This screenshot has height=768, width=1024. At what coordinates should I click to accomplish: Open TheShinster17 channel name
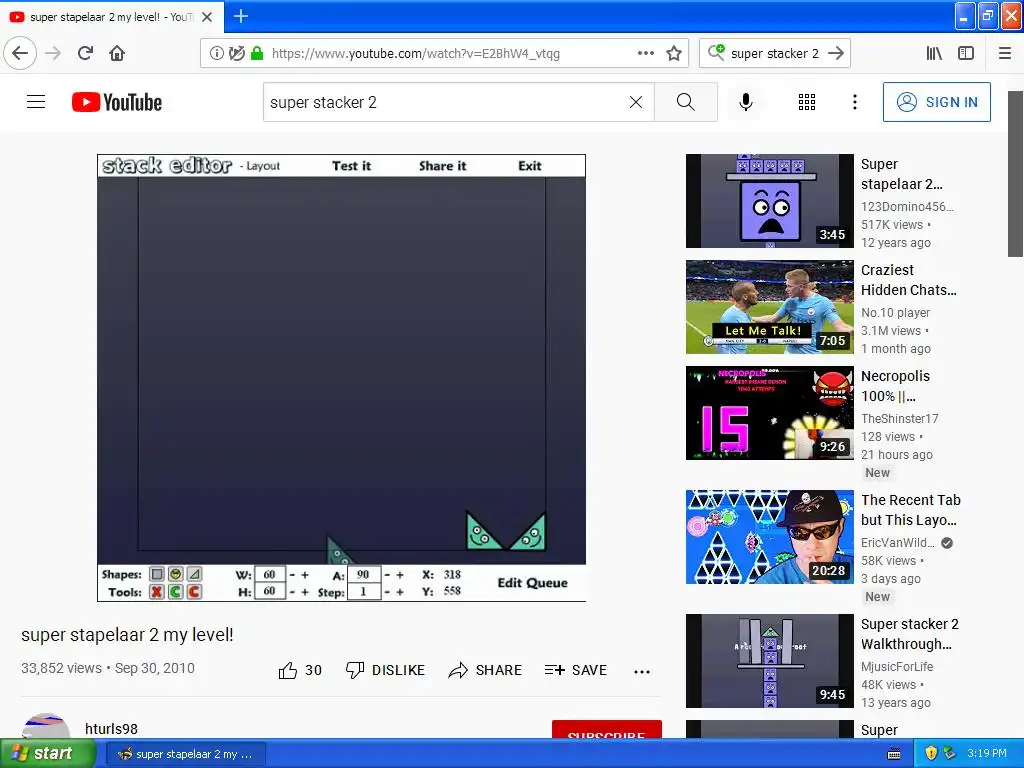pyautogui.click(x=899, y=419)
